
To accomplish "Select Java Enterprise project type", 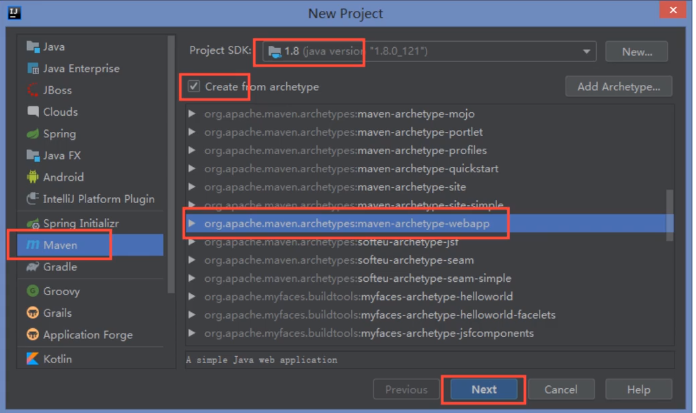I will 91,68.
